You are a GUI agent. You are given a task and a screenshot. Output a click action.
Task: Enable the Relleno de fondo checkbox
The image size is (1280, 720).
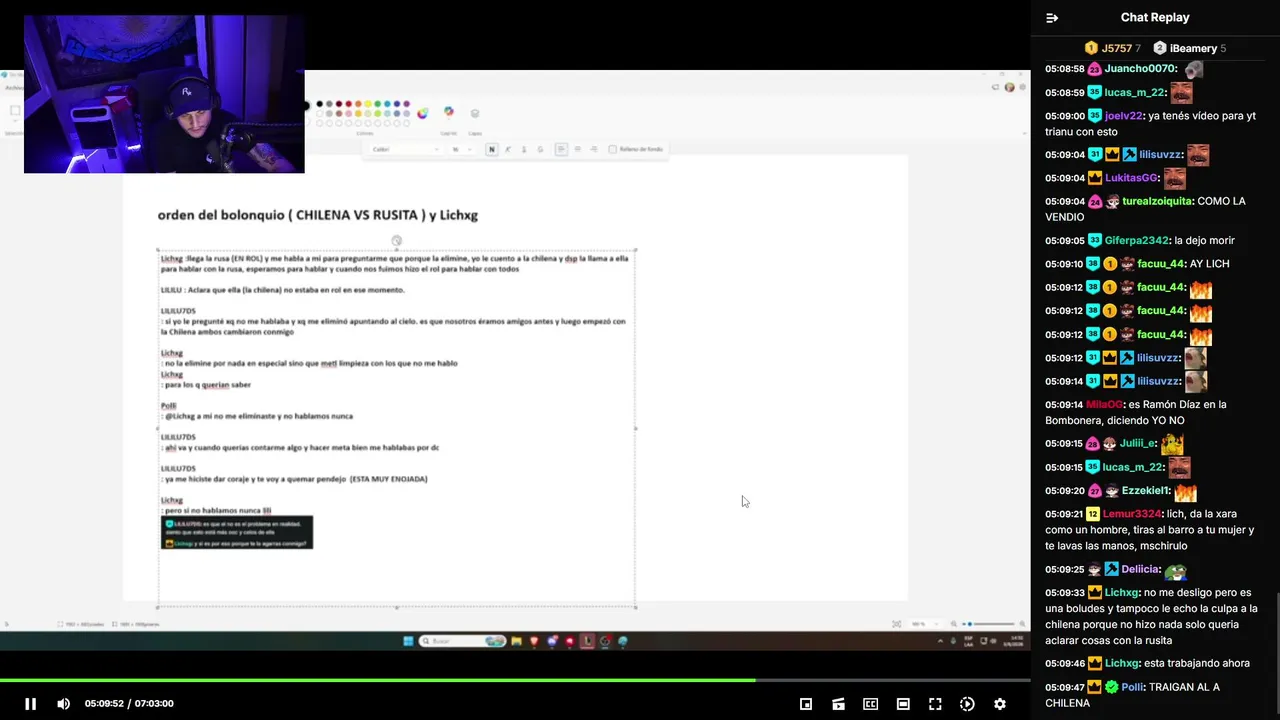[x=612, y=149]
